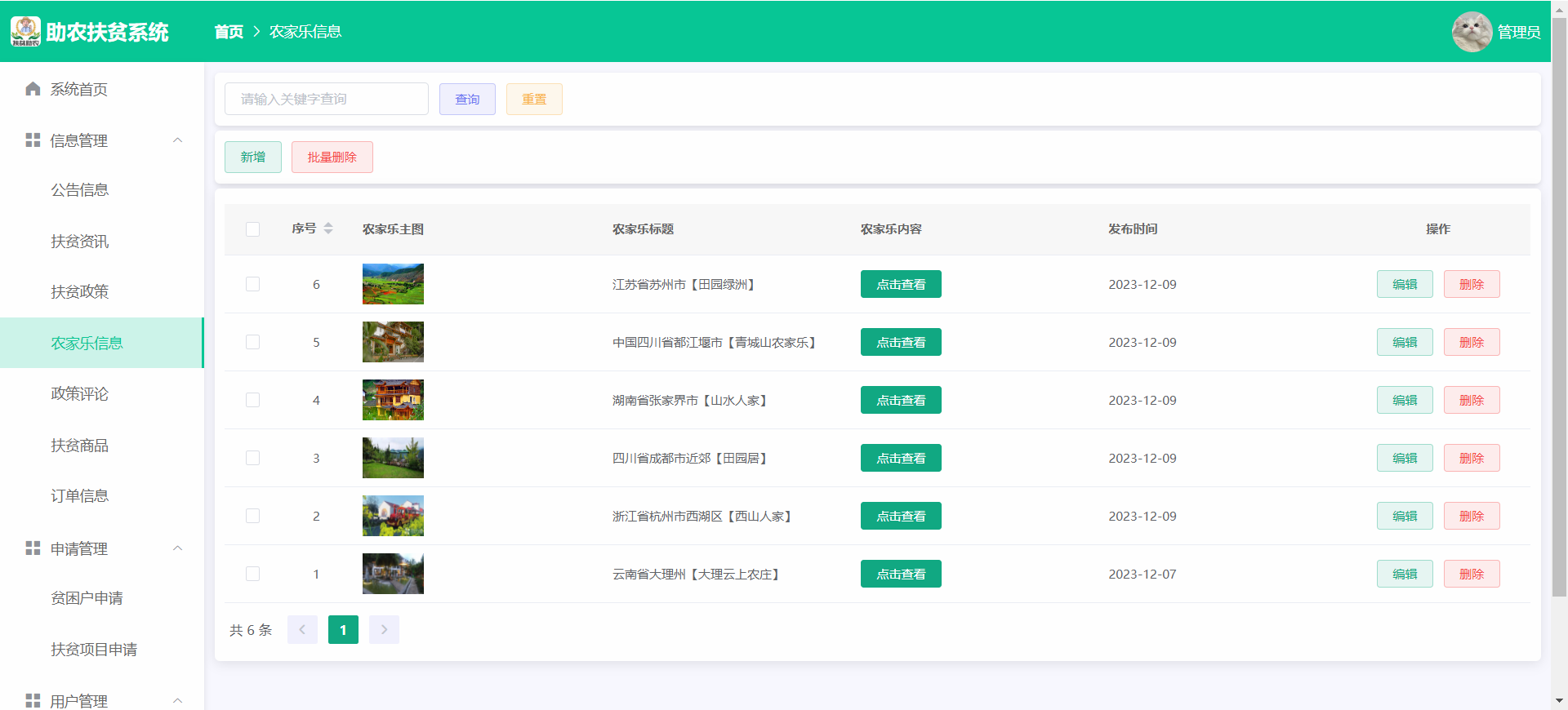Image resolution: width=1568 pixels, height=710 pixels.
Task: Click the 查询 search button
Action: coord(467,99)
